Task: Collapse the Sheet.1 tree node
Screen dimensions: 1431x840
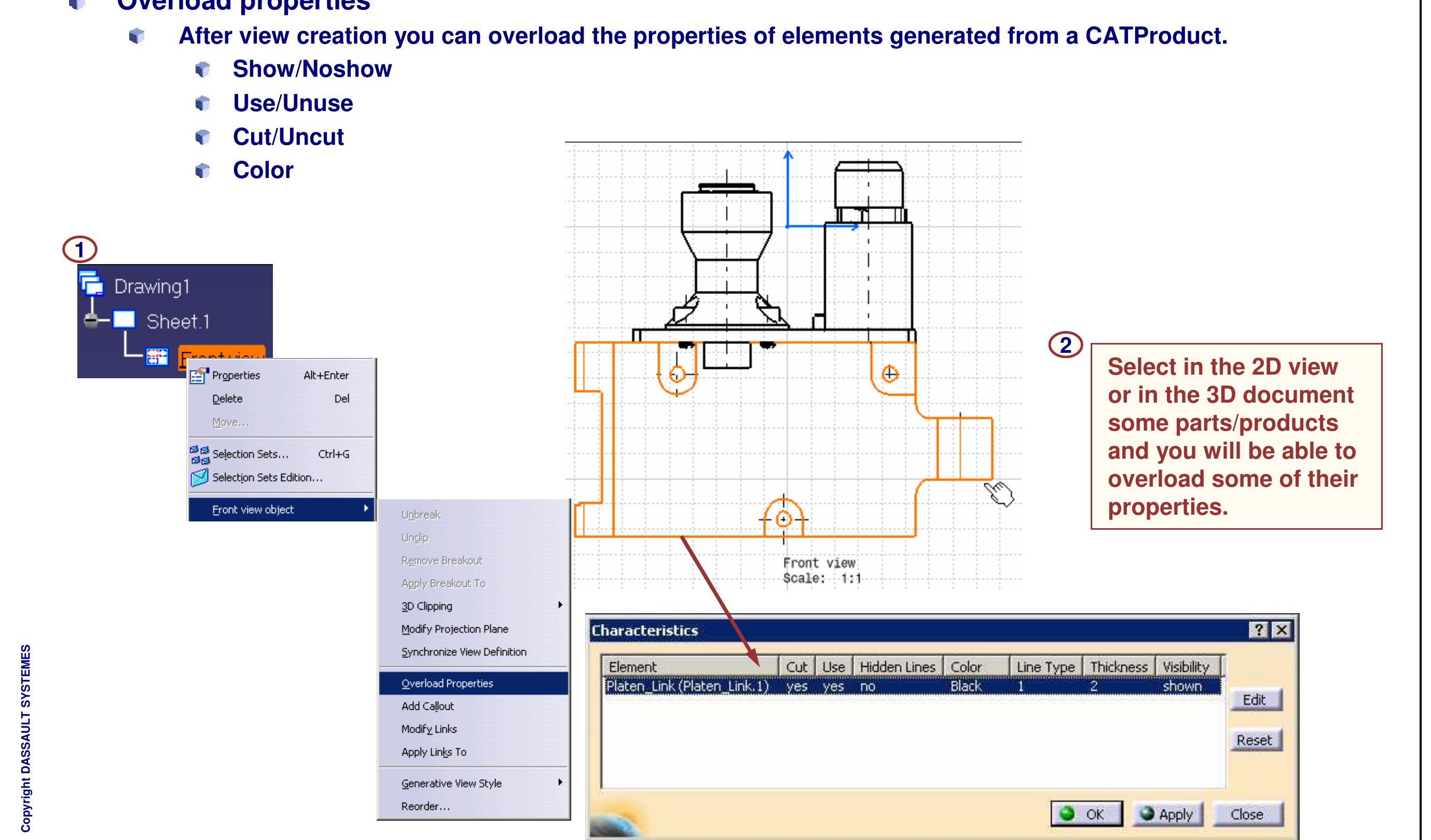Action: 91,320
